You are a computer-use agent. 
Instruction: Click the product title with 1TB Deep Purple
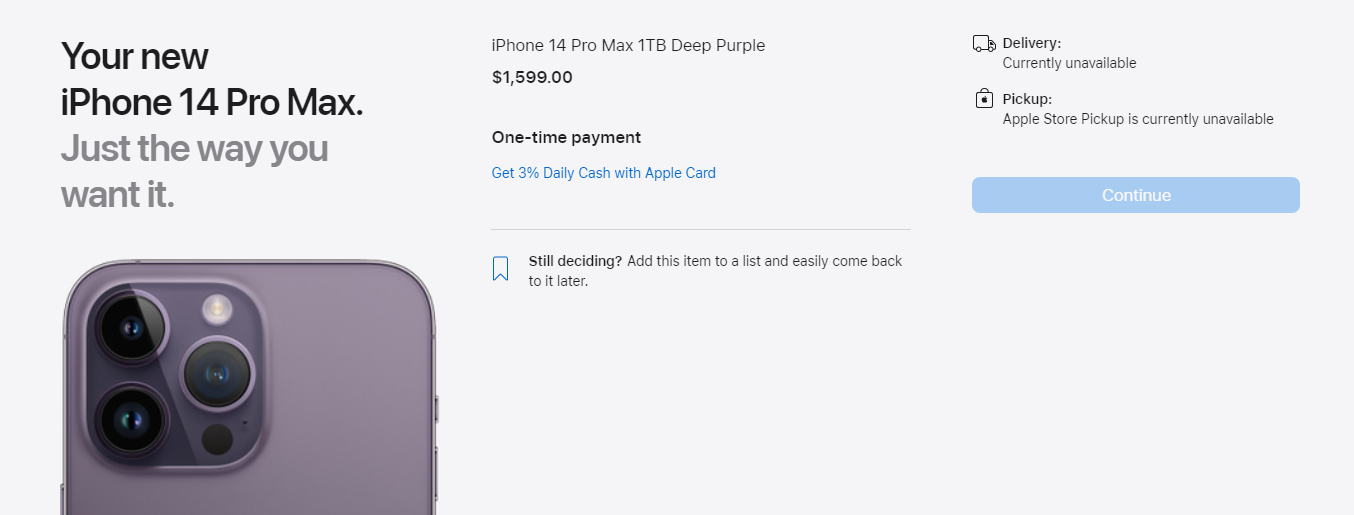pos(628,46)
